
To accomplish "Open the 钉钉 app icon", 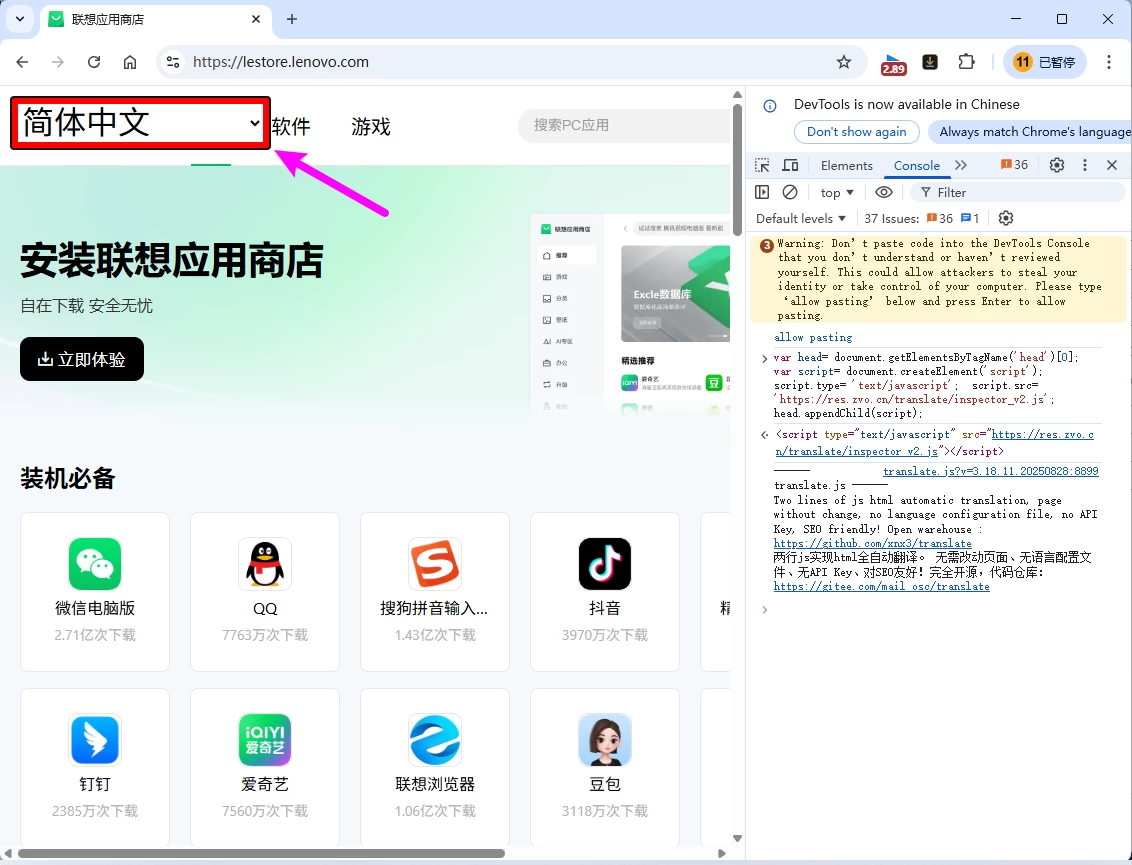I will point(95,739).
